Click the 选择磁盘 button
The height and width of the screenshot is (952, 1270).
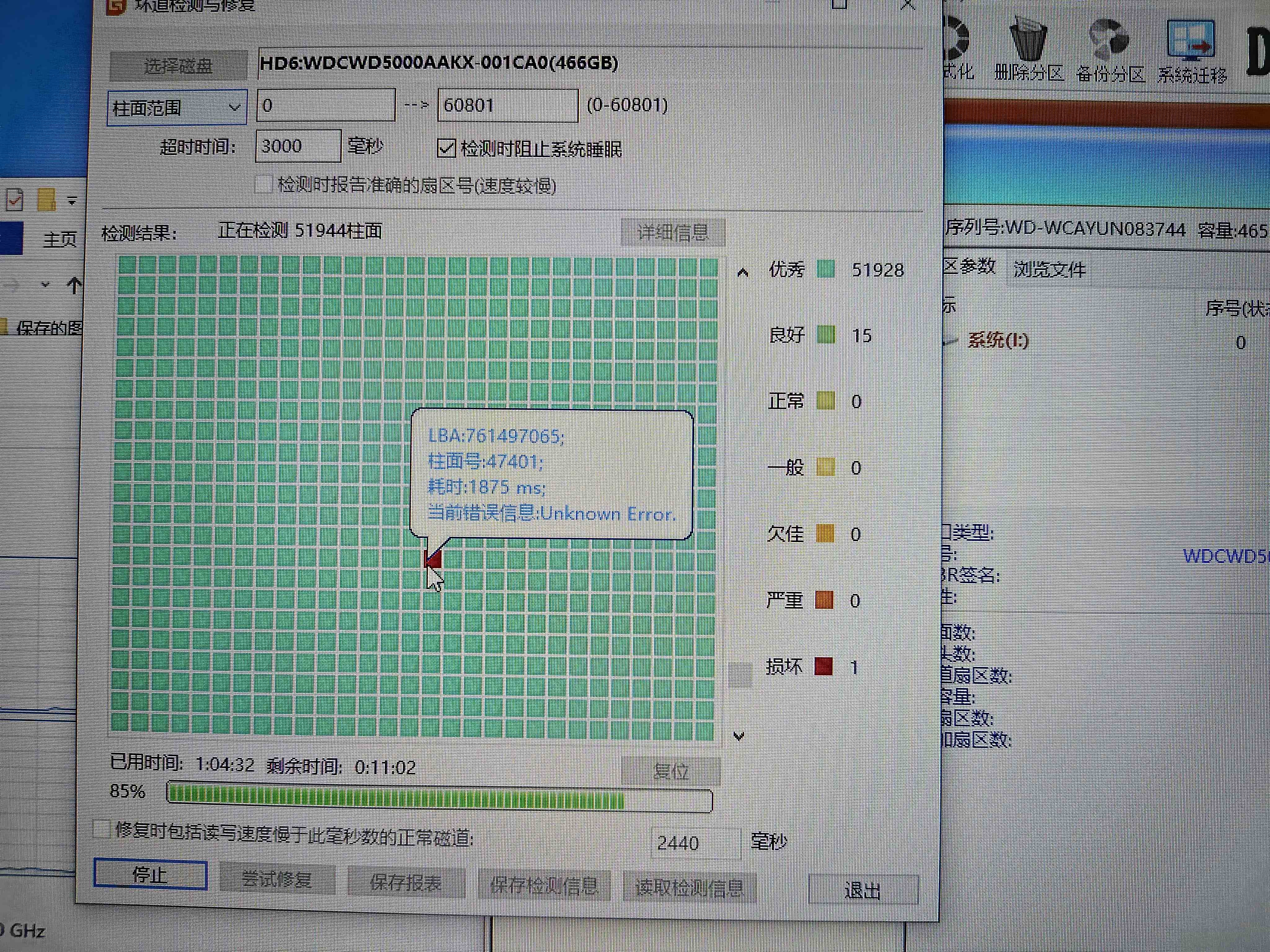178,66
